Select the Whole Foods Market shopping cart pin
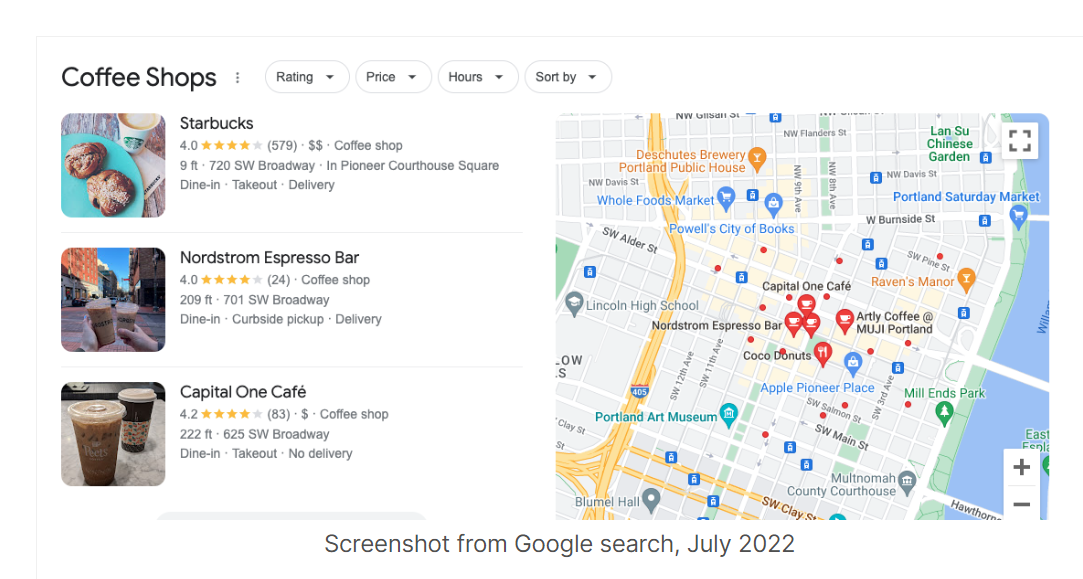Viewport: 1083px width, 579px height. tap(725, 198)
